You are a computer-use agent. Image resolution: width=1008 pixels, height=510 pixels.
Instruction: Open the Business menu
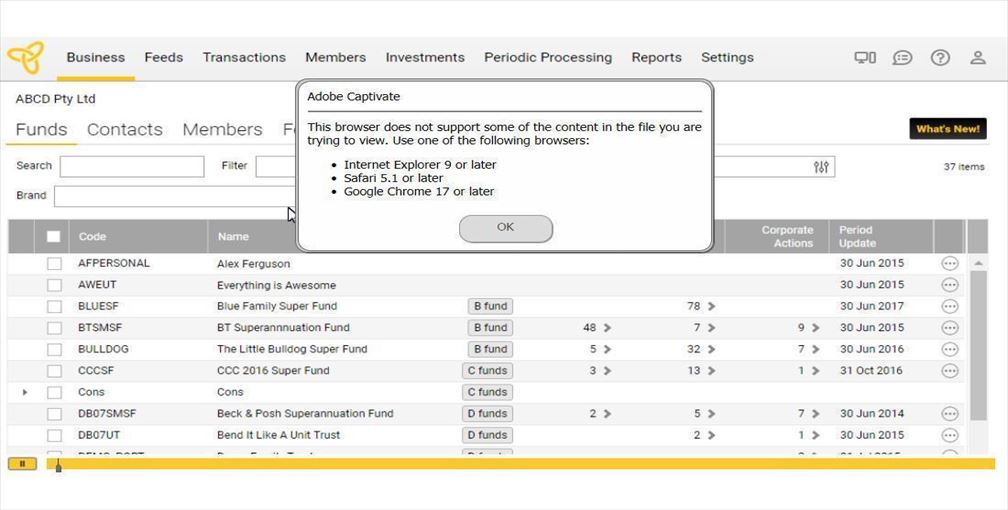tap(96, 57)
